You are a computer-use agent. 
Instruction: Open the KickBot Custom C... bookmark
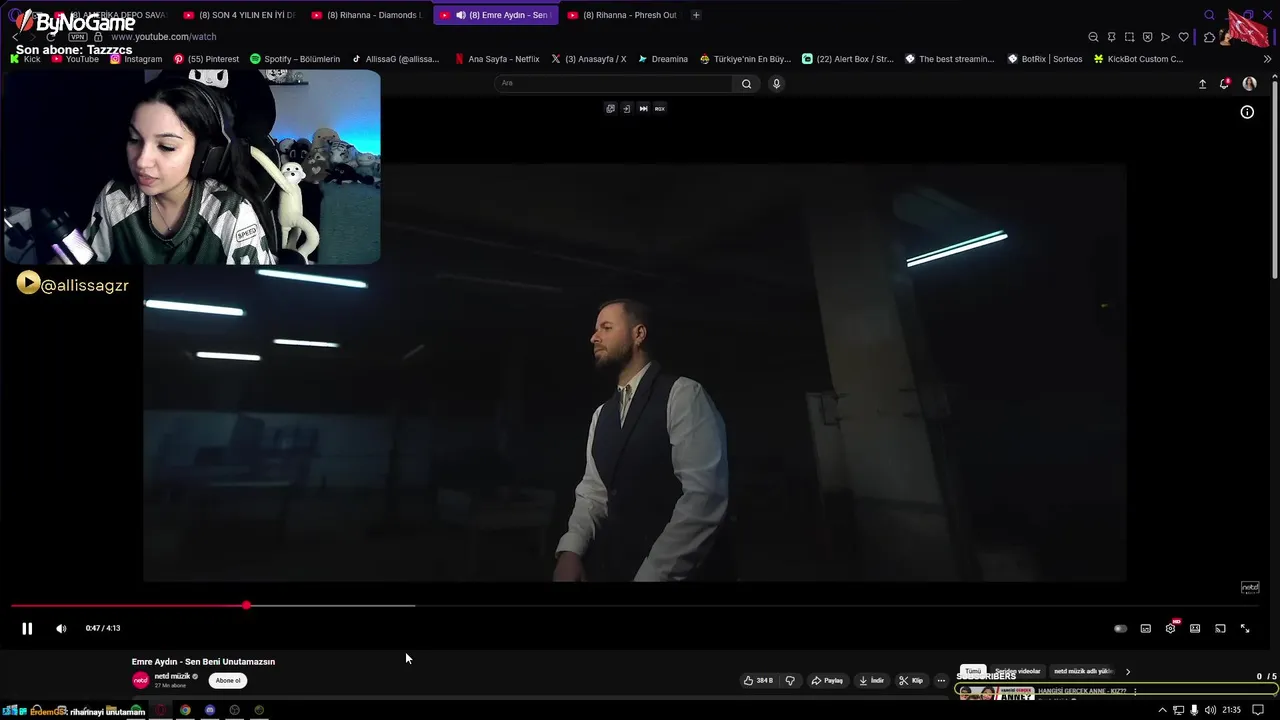[x=1138, y=59]
